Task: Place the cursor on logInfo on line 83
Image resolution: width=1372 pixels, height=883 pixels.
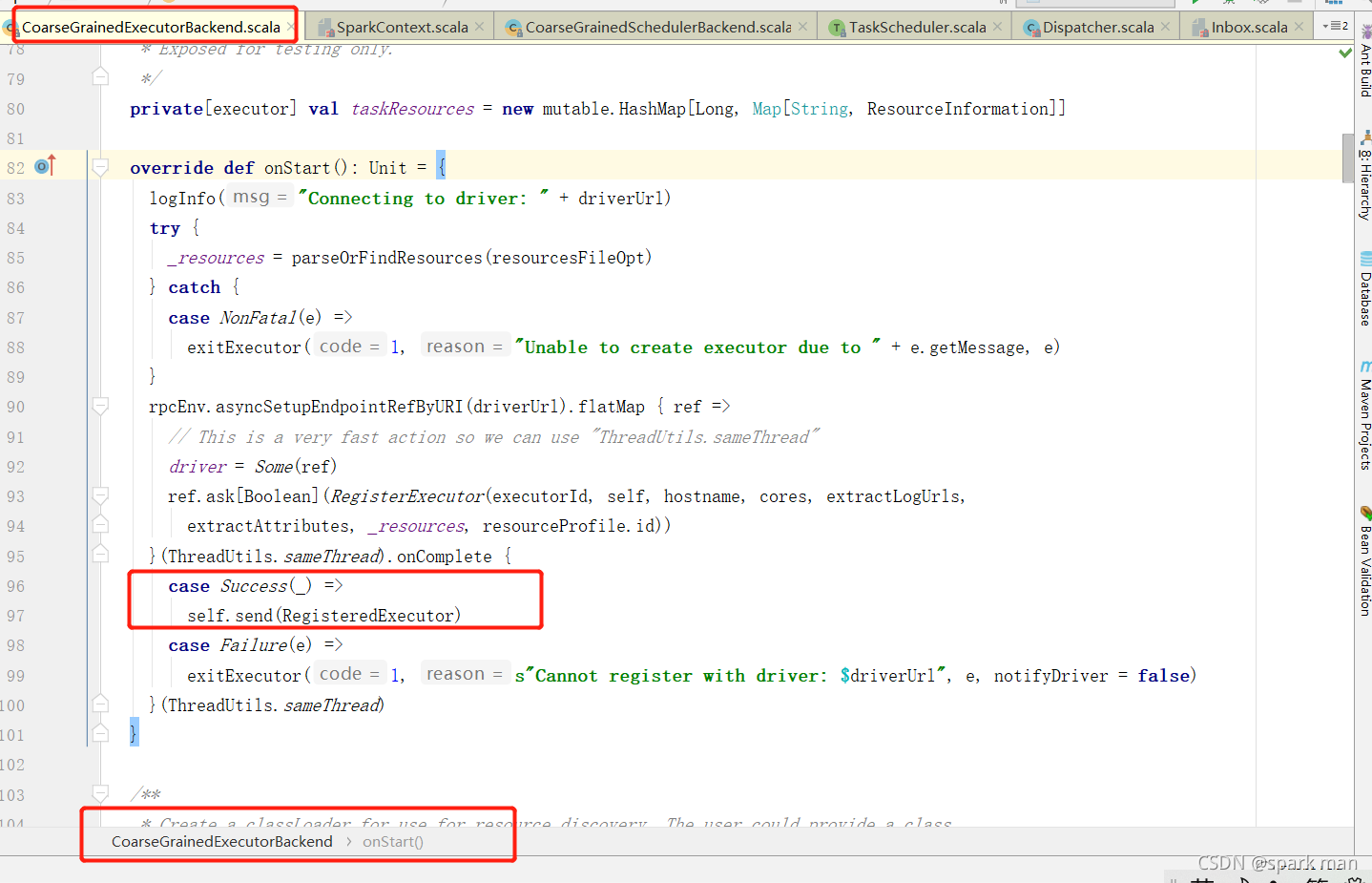Action: click(182, 199)
